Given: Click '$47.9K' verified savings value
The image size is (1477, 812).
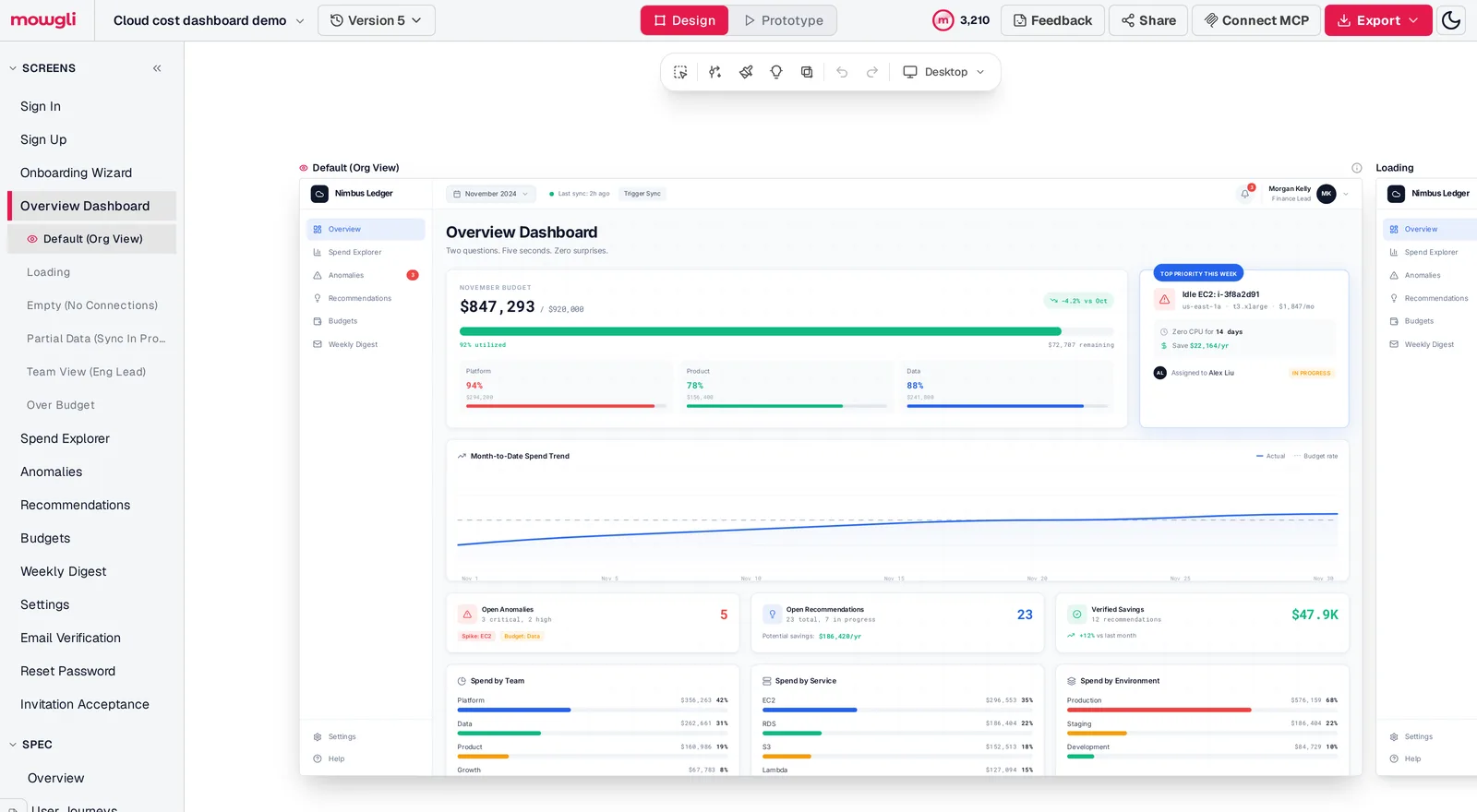Looking at the screenshot, I should click(x=1315, y=615).
